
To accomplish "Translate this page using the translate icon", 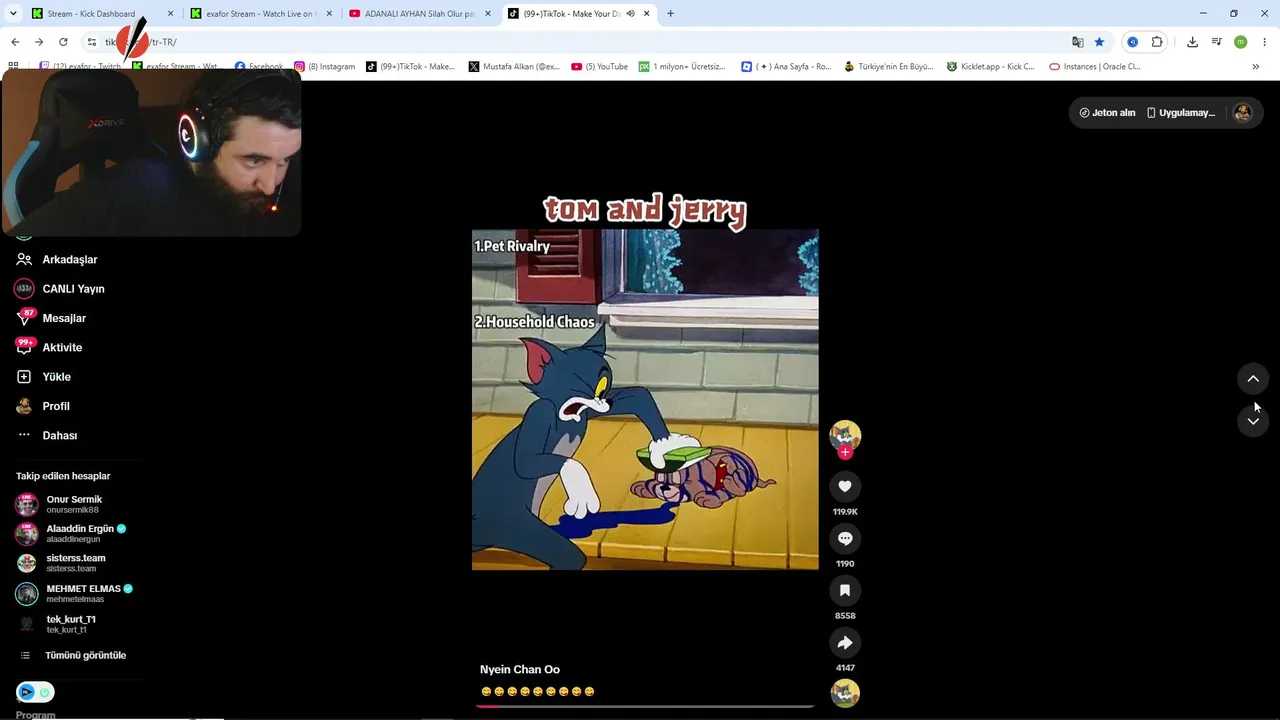I will point(1077,42).
